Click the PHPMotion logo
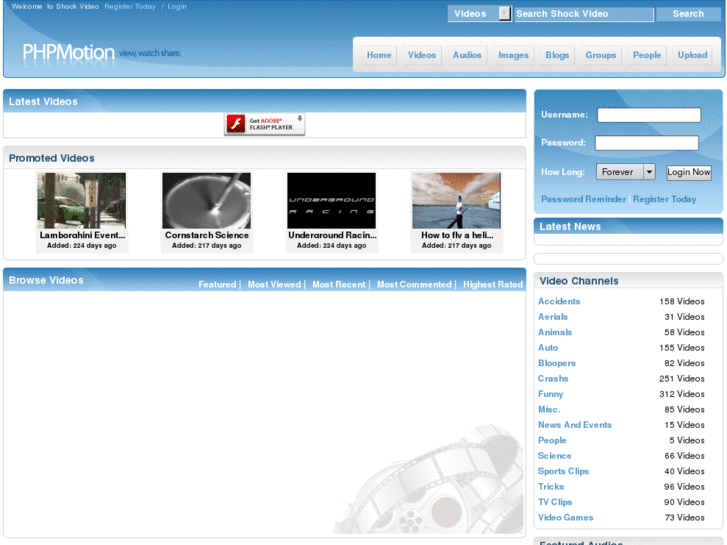Image resolution: width=727 pixels, height=545 pixels. pos(68,52)
